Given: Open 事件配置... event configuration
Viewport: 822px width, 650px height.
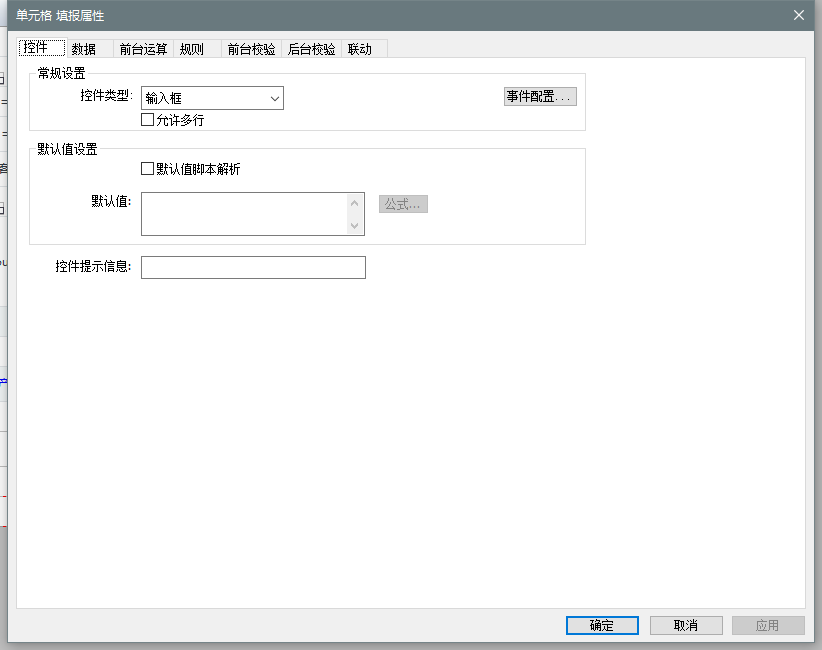Looking at the screenshot, I should click(540, 97).
